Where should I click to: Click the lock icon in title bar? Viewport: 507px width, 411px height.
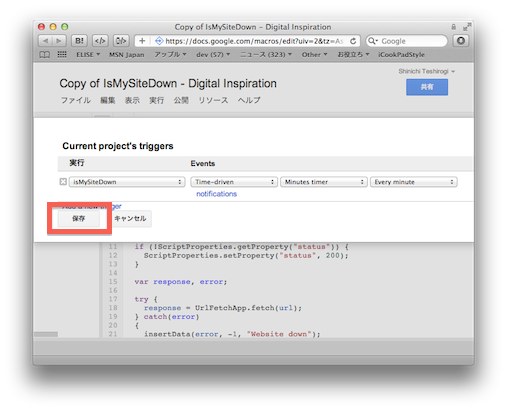(x=454, y=27)
